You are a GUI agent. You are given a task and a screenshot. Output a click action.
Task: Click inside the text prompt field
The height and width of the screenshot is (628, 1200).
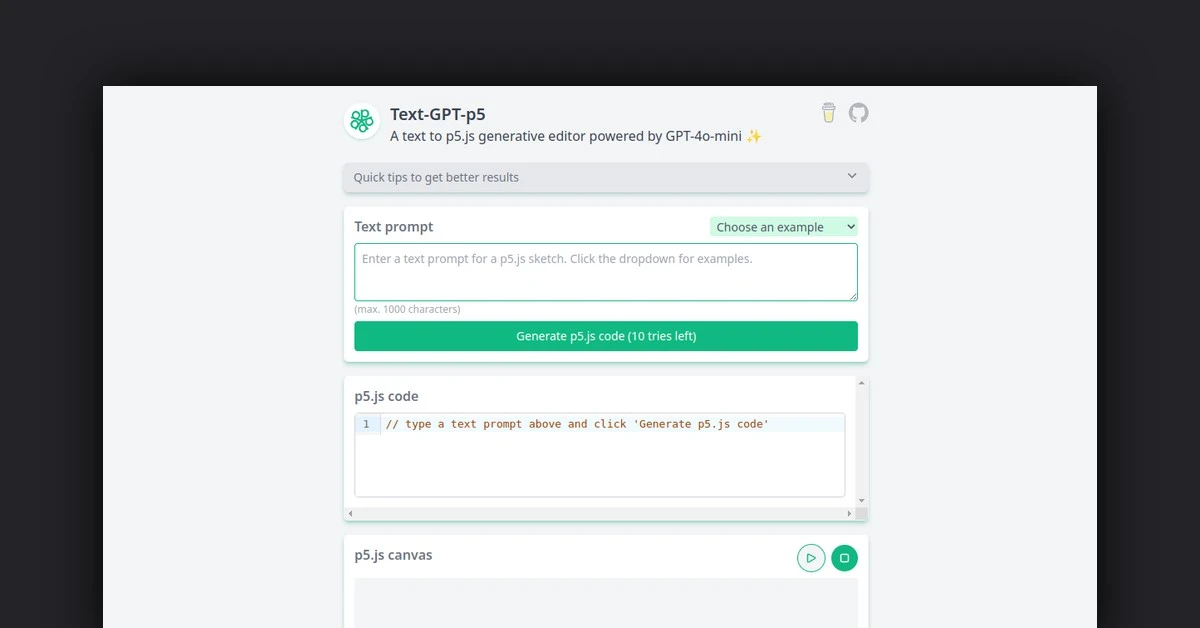[x=605, y=271]
